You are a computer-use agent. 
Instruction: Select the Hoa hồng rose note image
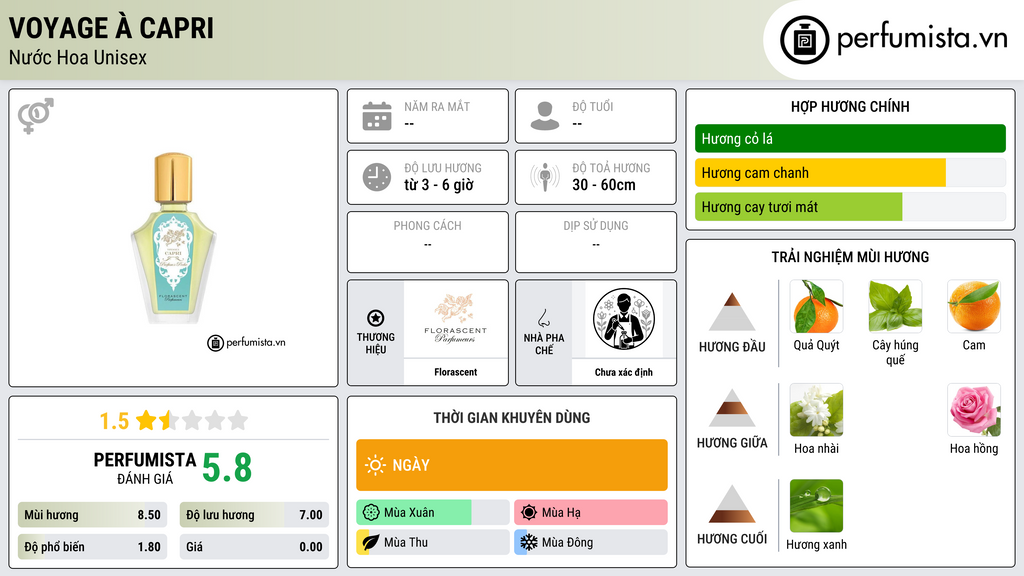coord(974,410)
